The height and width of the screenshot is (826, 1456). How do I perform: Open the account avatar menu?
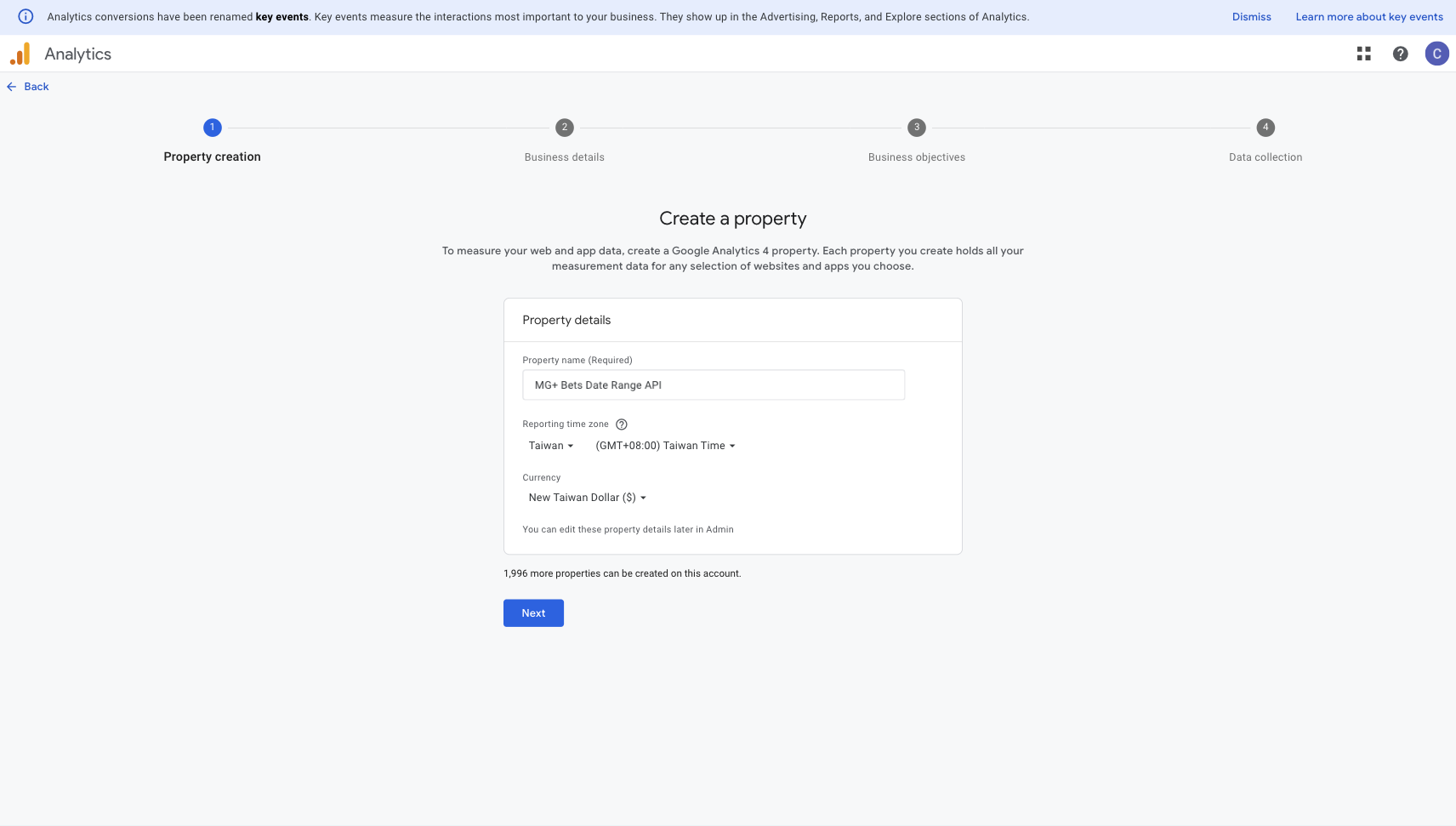click(x=1436, y=54)
